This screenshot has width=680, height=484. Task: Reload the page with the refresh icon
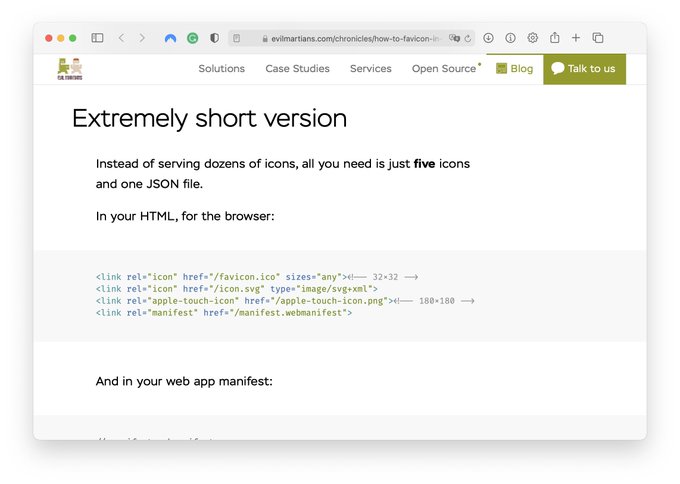468,39
